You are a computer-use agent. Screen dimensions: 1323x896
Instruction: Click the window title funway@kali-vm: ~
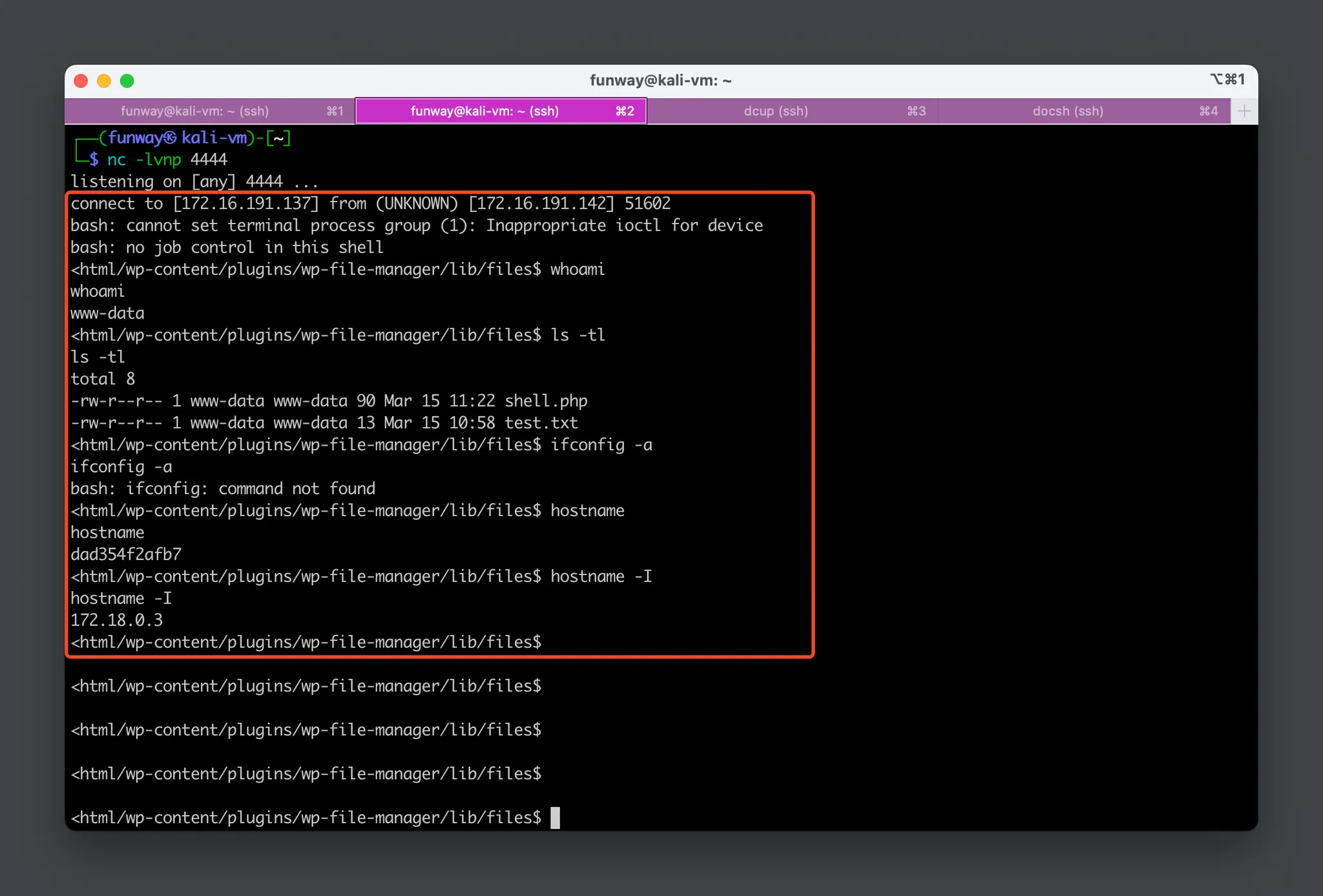(x=660, y=81)
